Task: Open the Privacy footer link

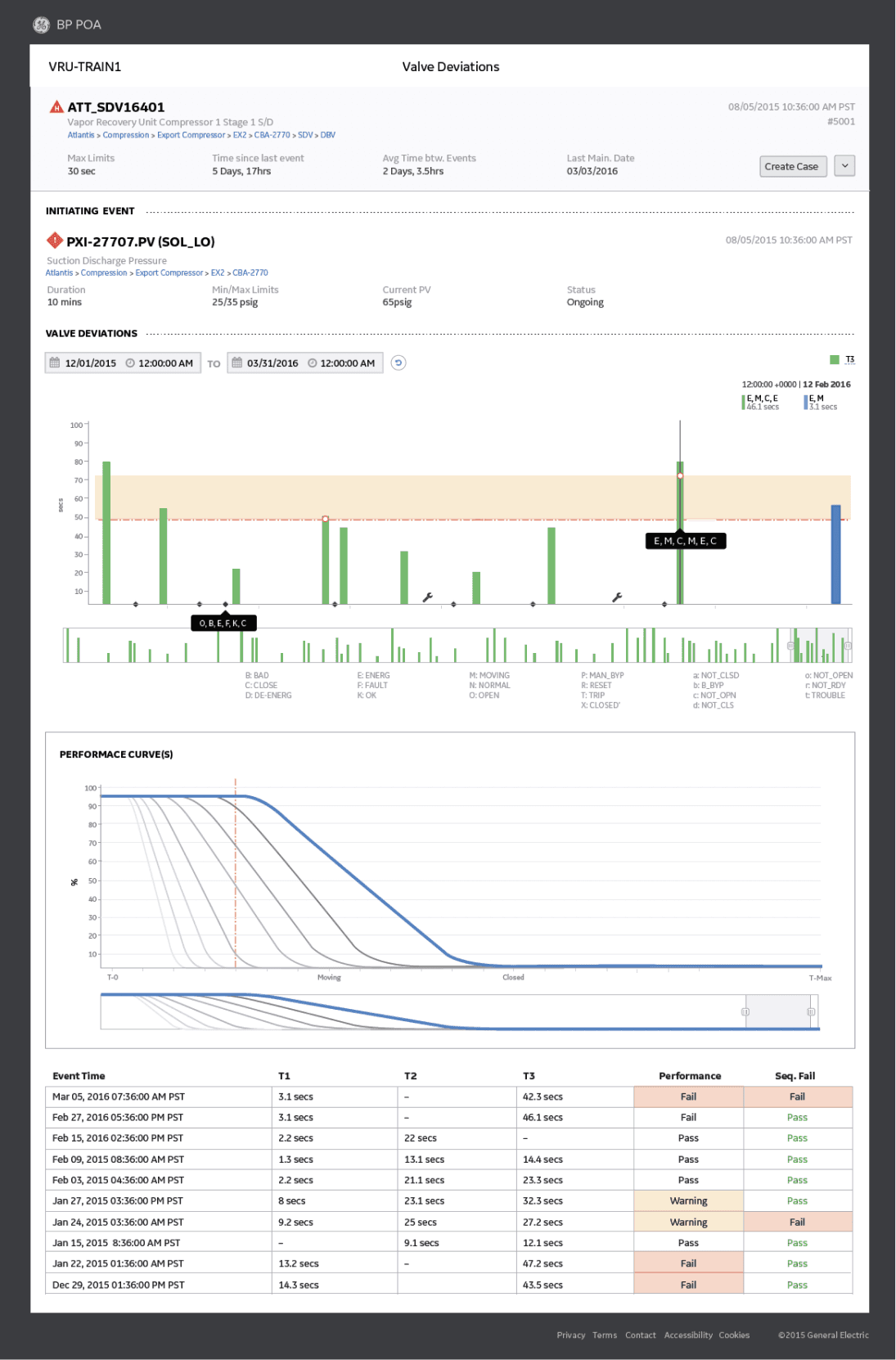Action: point(571,1335)
